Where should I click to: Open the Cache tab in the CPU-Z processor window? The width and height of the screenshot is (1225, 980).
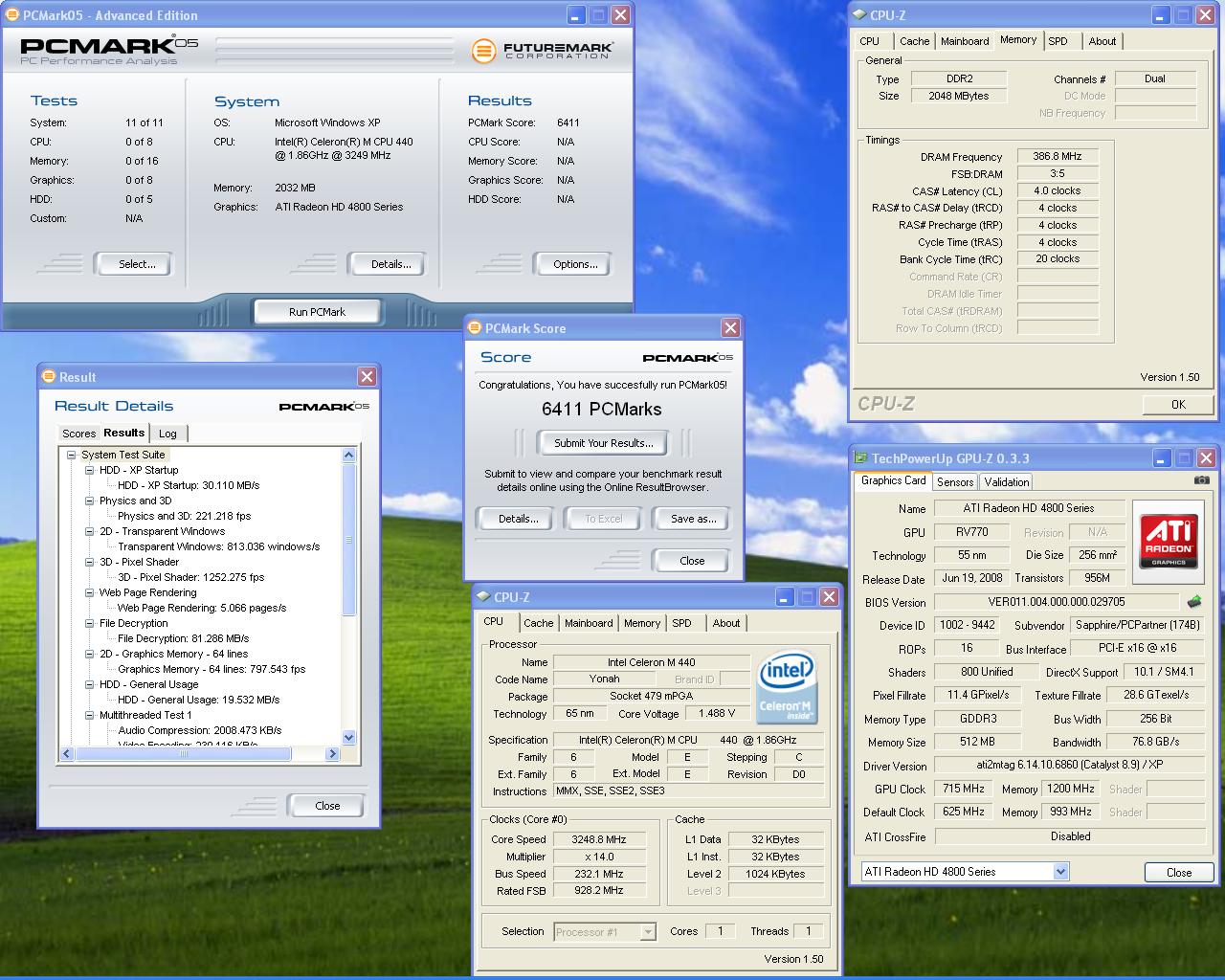point(538,623)
